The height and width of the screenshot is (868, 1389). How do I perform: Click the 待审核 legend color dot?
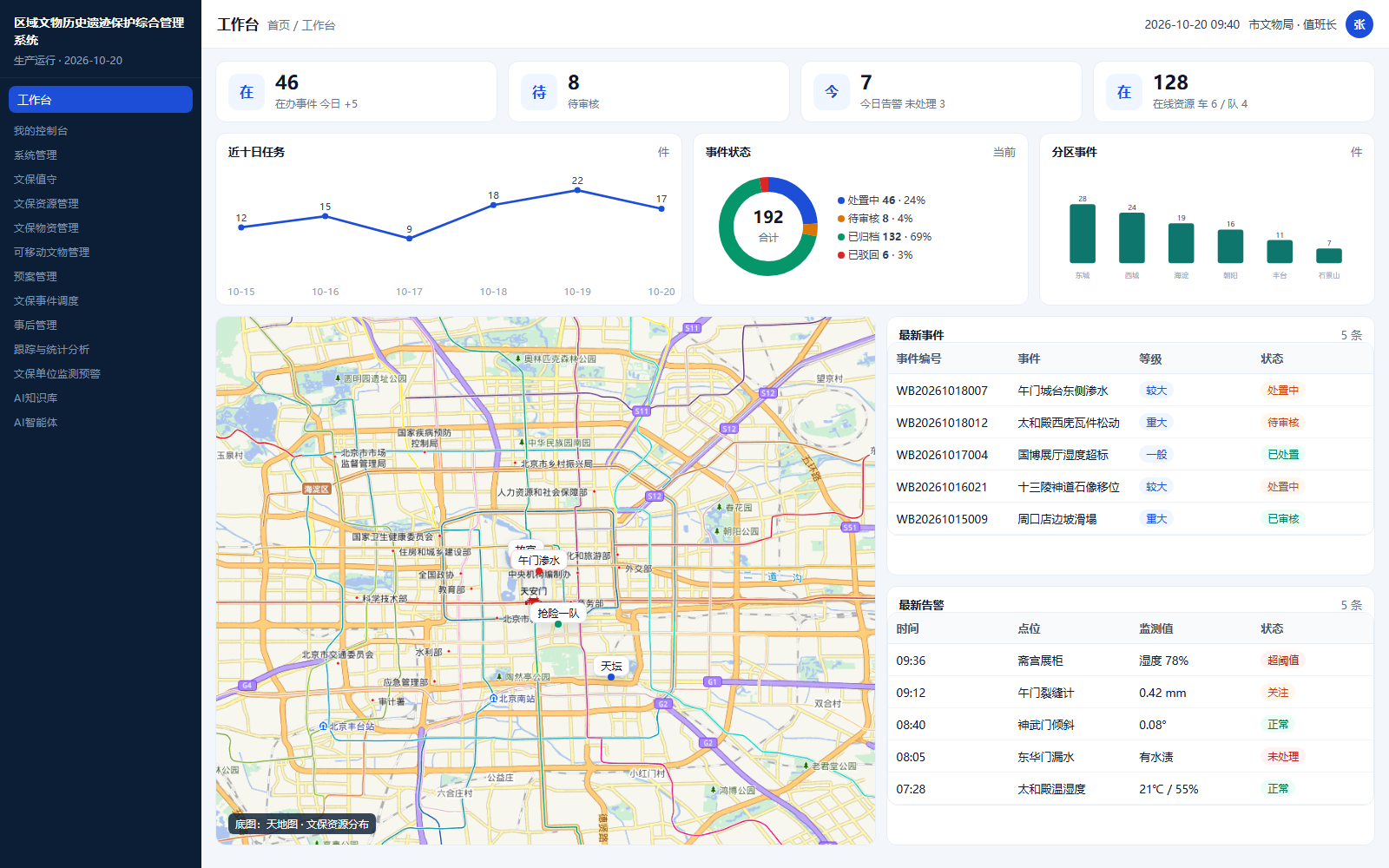840,219
